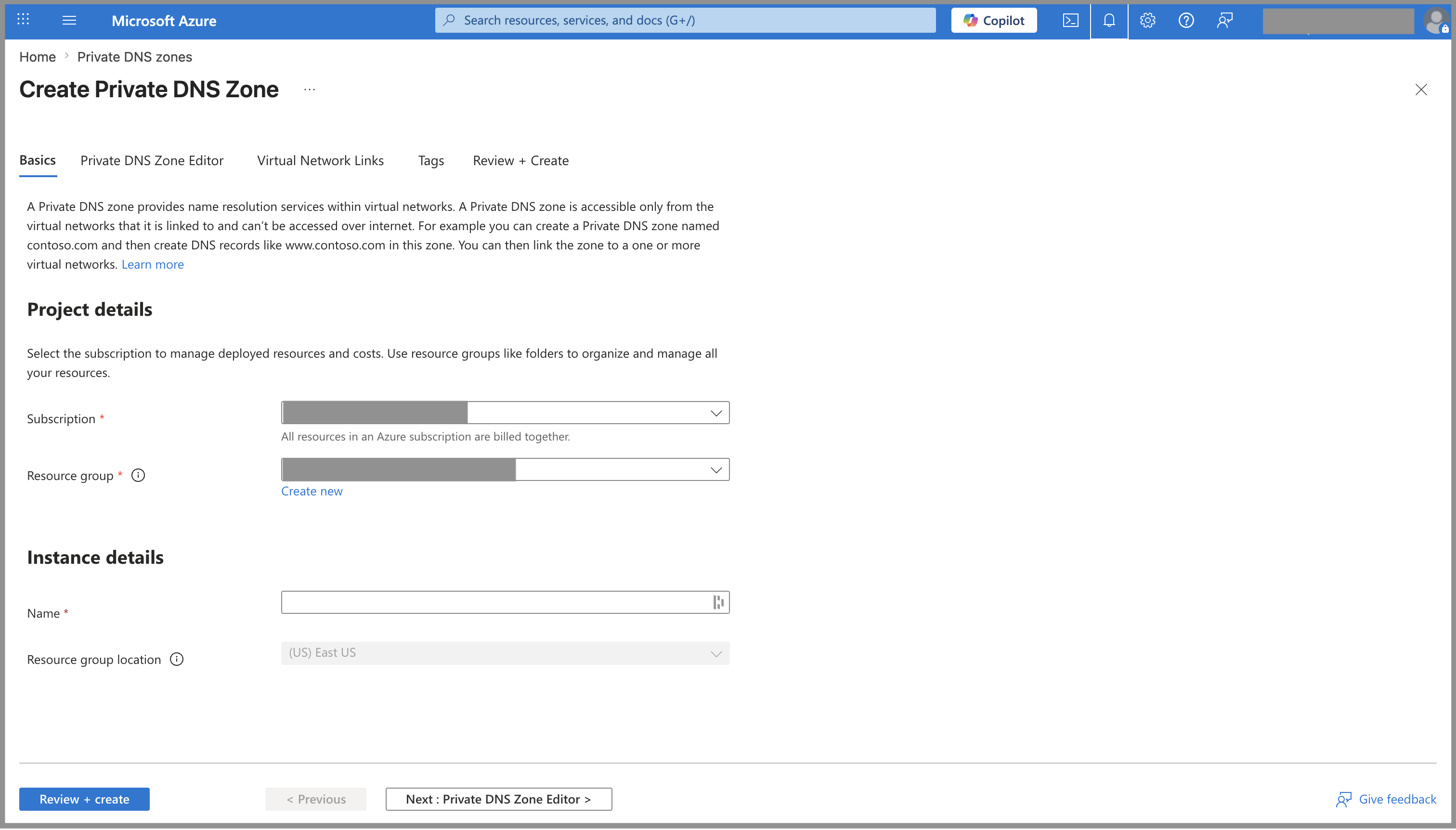
Task: Click the Resource group info icon
Action: pos(138,476)
